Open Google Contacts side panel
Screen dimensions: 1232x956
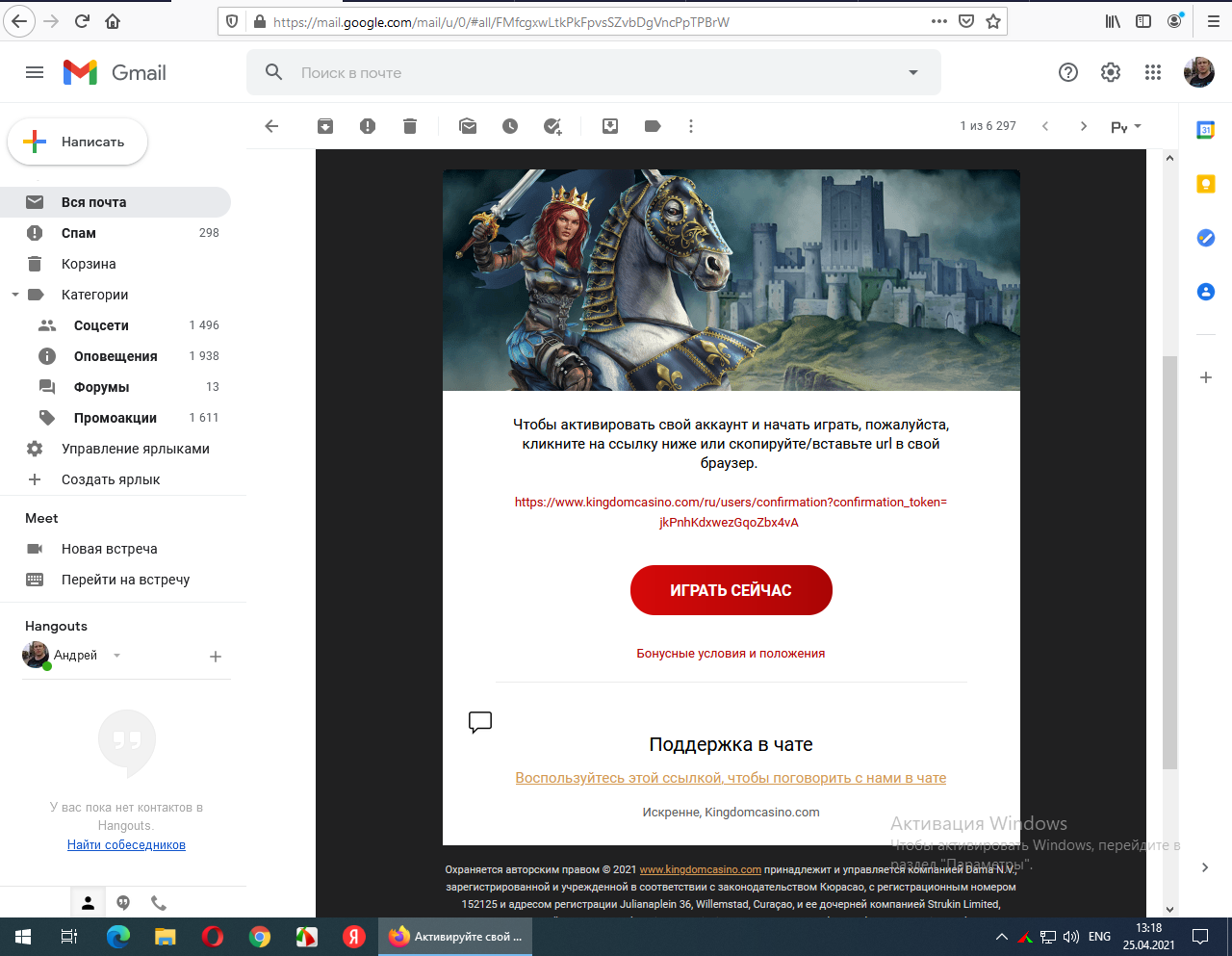click(x=1206, y=292)
